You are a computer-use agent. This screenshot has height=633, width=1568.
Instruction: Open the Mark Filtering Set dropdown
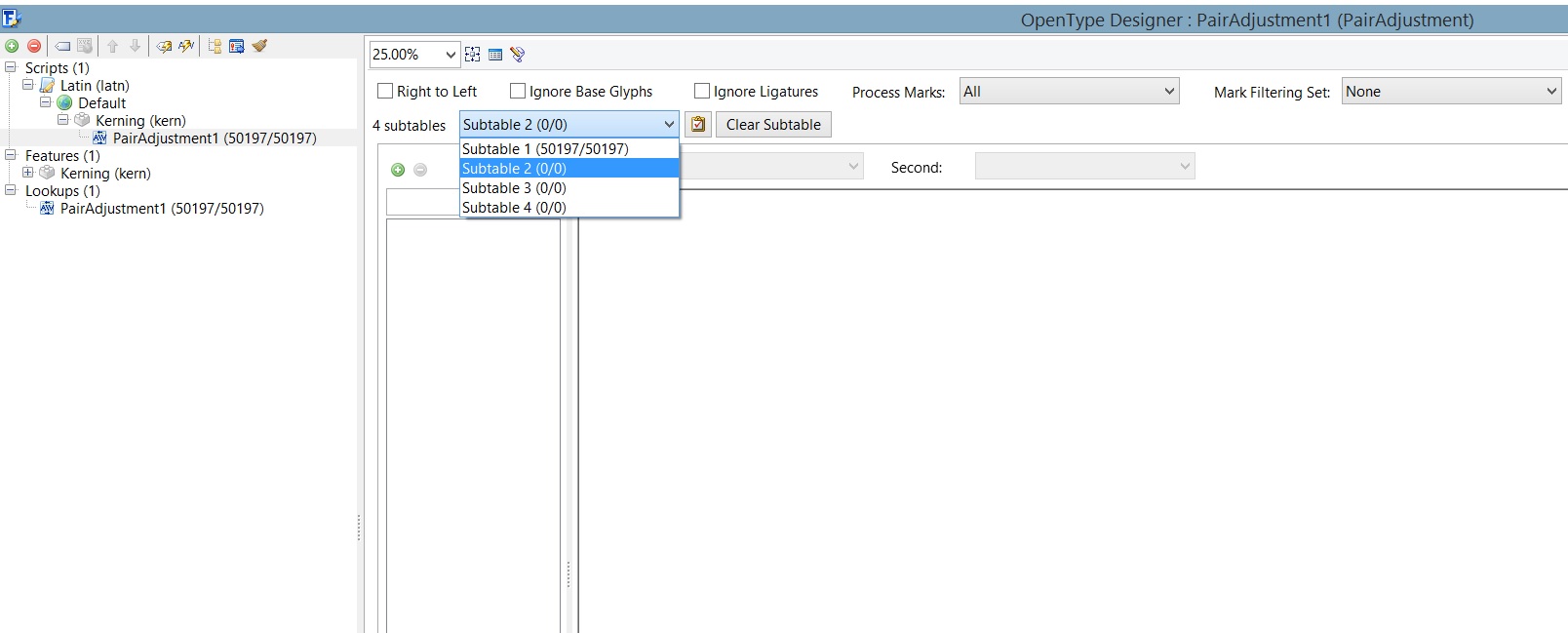point(1451,92)
